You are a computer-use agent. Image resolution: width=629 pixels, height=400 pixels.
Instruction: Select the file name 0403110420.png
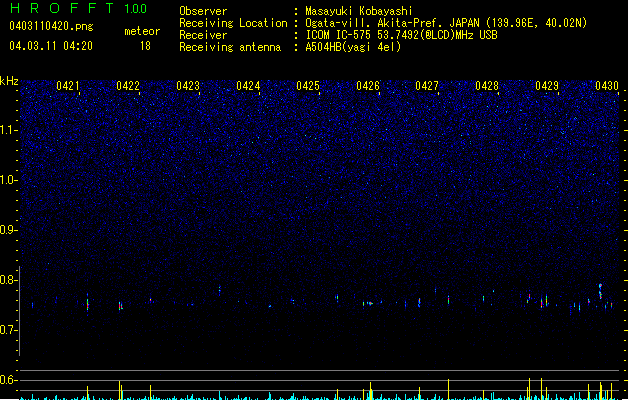tap(51, 26)
